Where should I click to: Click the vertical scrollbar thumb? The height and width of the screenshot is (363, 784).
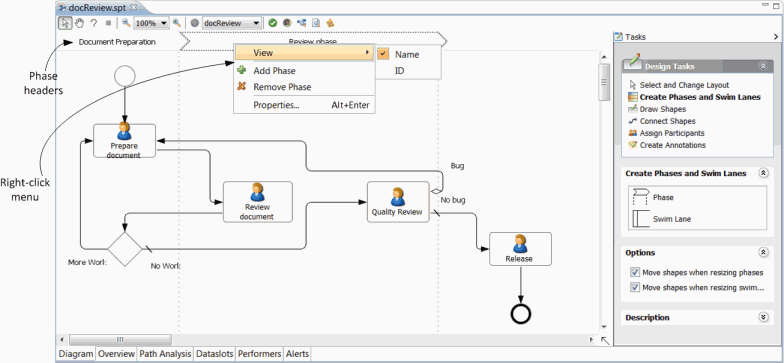click(604, 82)
